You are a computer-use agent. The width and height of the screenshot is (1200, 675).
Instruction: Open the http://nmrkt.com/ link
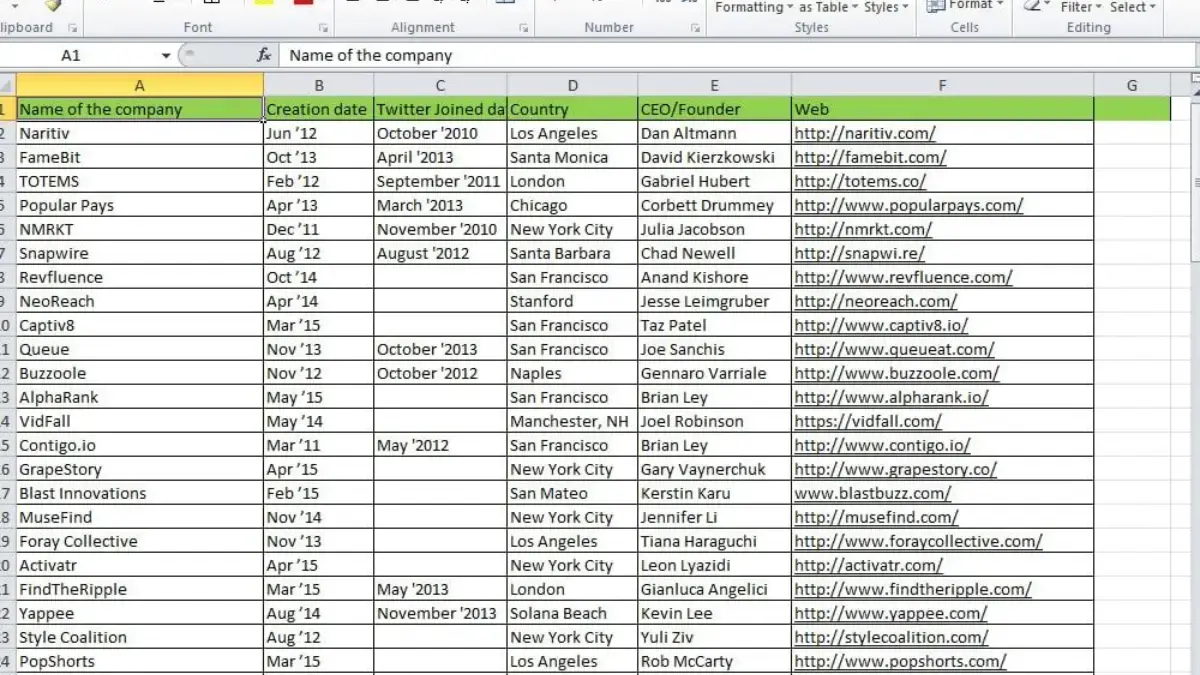pos(862,229)
